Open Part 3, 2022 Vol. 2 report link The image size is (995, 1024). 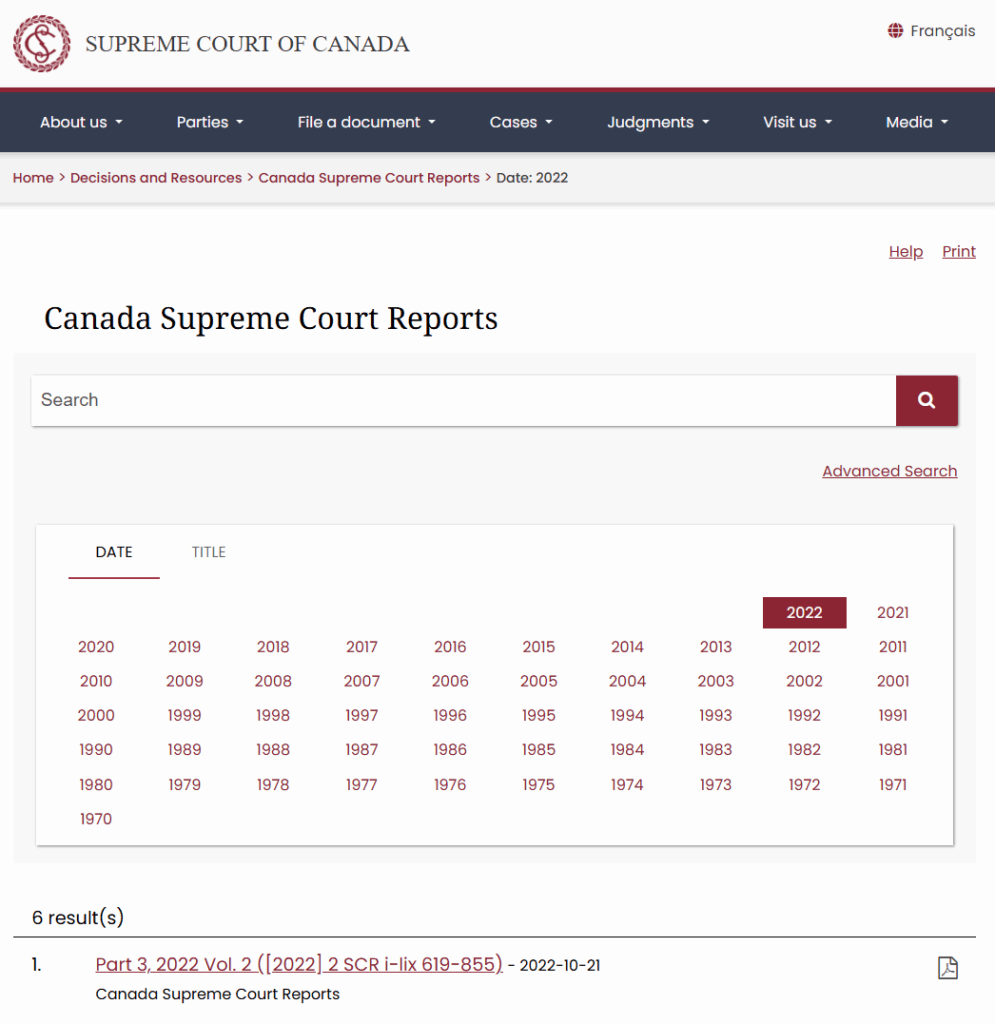pos(299,964)
